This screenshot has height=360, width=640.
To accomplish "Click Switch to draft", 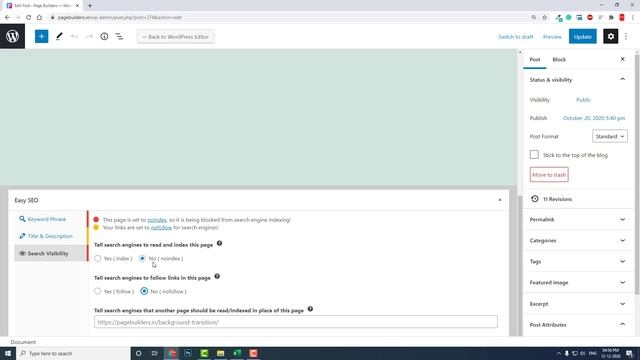I will pos(516,37).
